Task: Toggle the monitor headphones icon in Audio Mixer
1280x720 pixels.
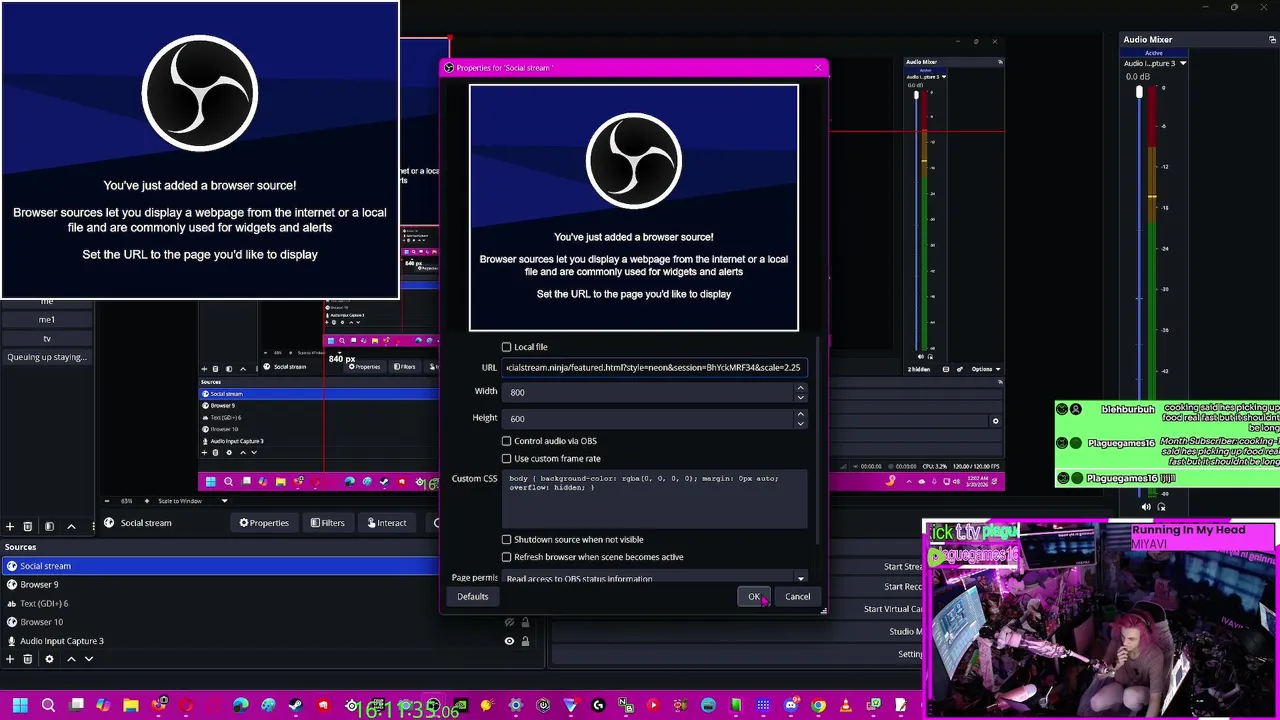Action: [x=1161, y=507]
